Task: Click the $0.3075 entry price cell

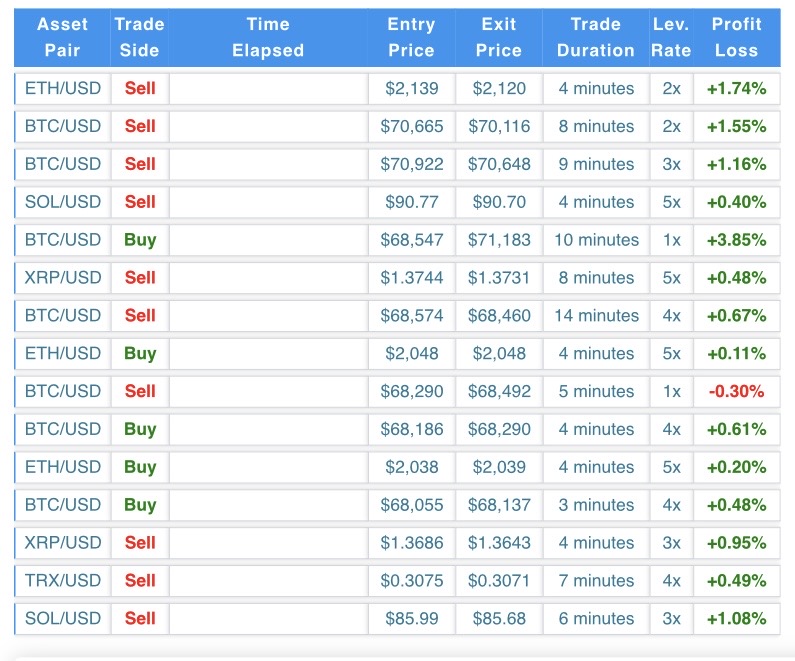Action: click(x=411, y=581)
